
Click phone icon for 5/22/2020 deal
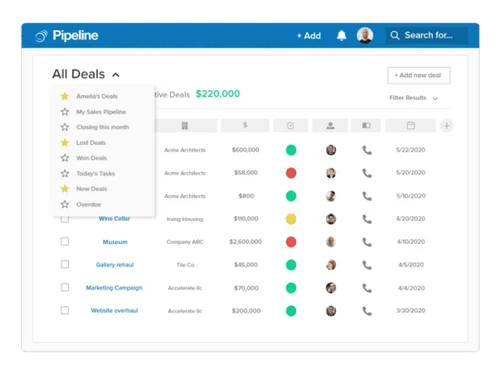pos(367,150)
